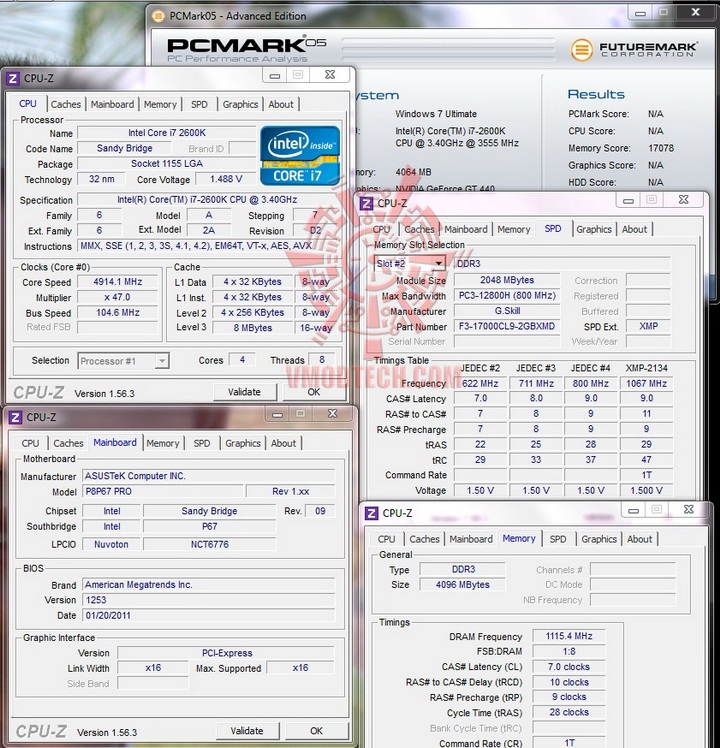This screenshot has width=720, height=748.
Task: Select About tab in the bottom-right Memory window
Action: (x=639, y=539)
